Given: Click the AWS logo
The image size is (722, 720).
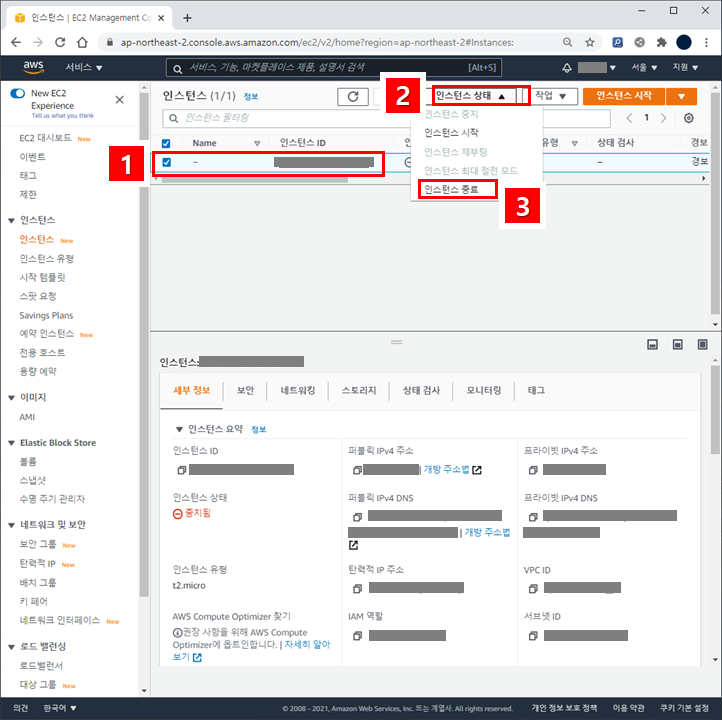Looking at the screenshot, I should point(33,67).
